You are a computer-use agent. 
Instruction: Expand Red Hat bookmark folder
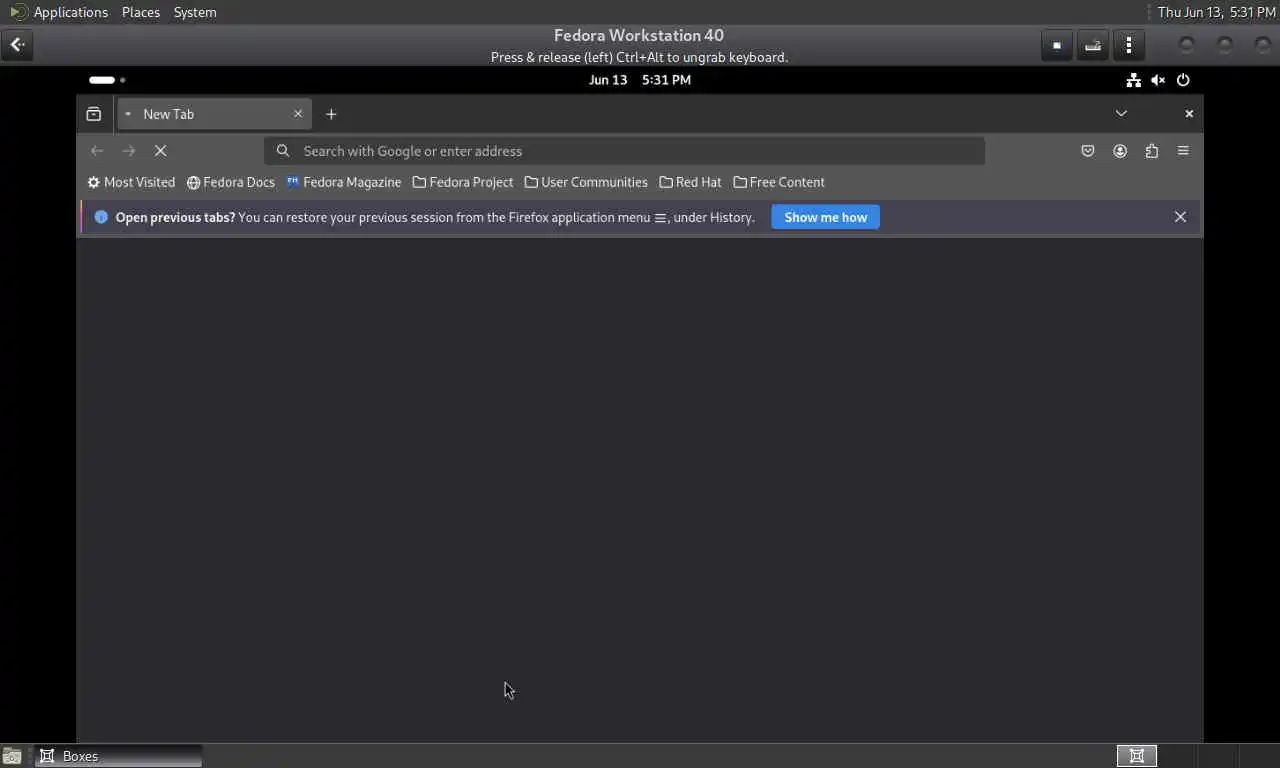click(690, 182)
